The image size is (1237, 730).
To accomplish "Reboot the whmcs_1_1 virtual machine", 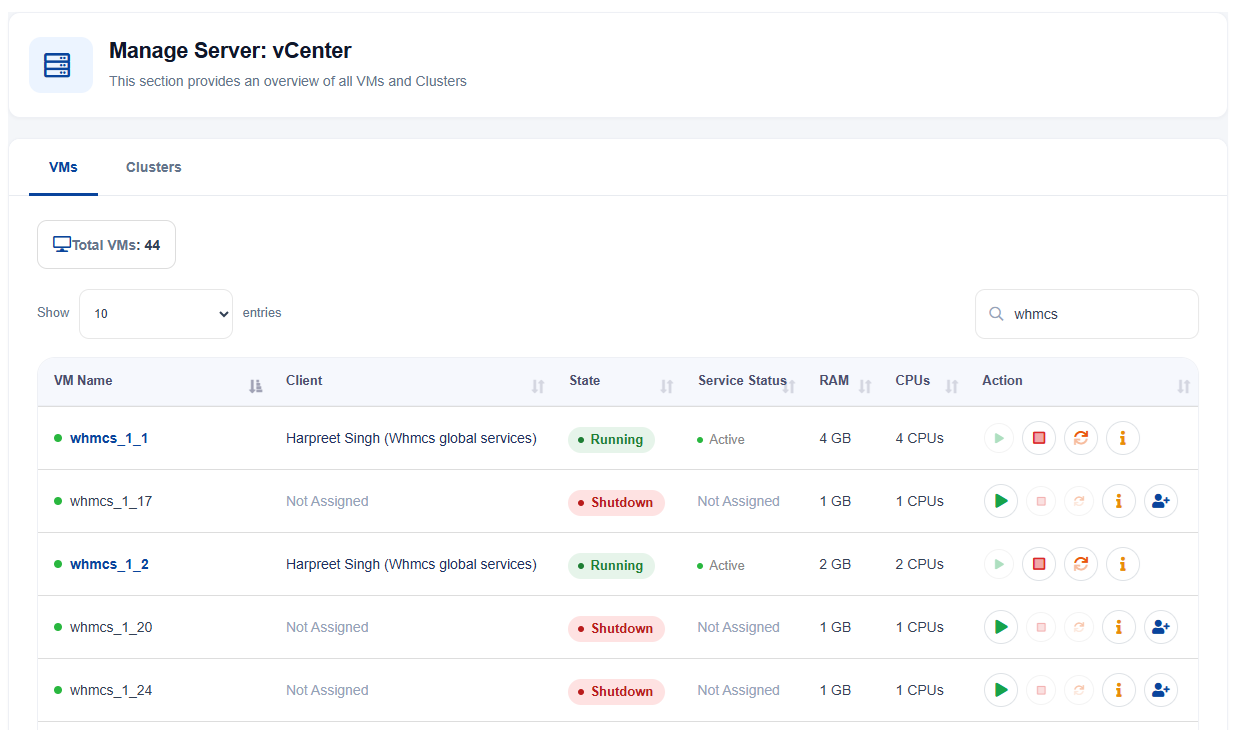I will coord(1080,438).
